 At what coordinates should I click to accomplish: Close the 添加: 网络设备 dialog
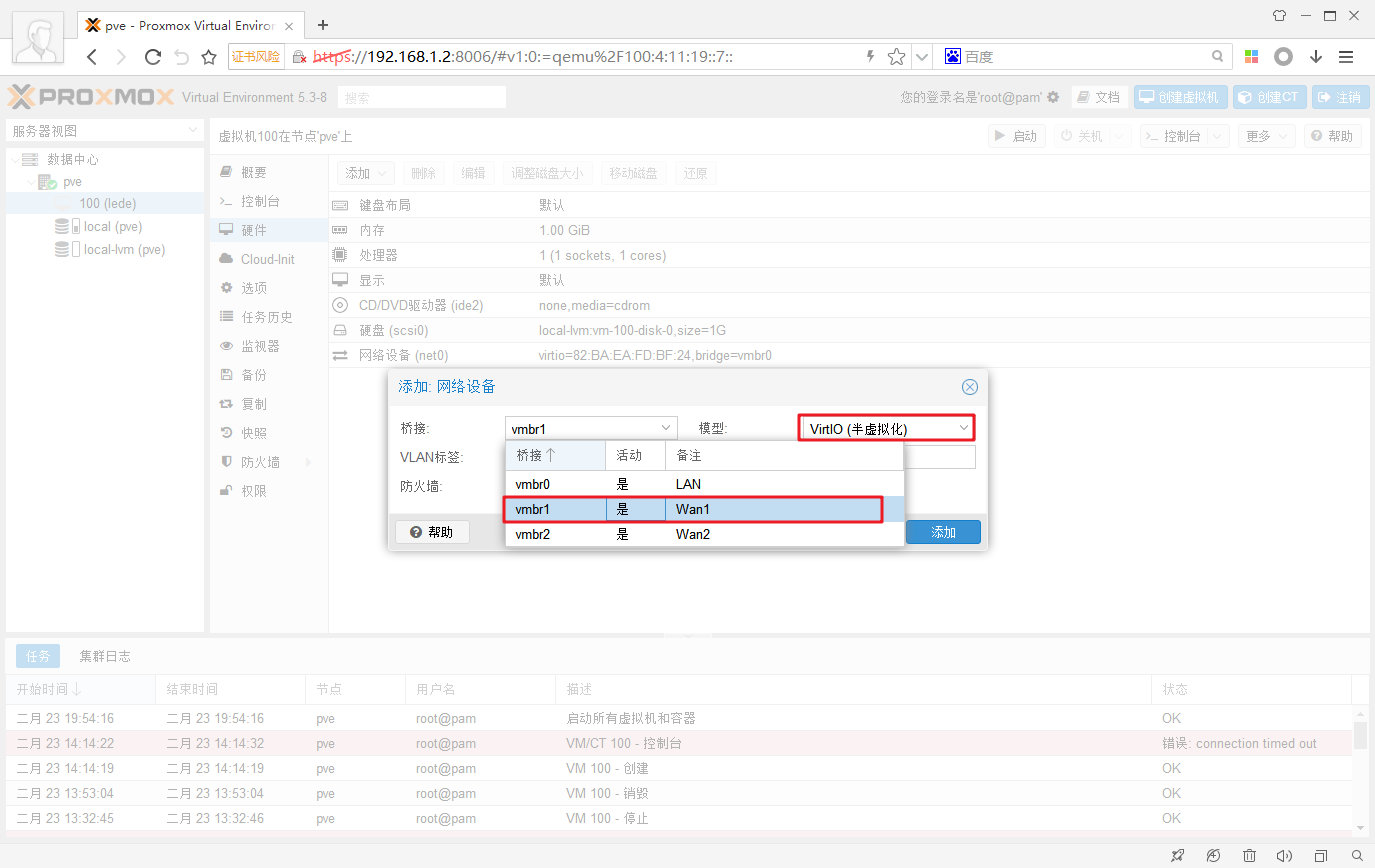point(969,387)
